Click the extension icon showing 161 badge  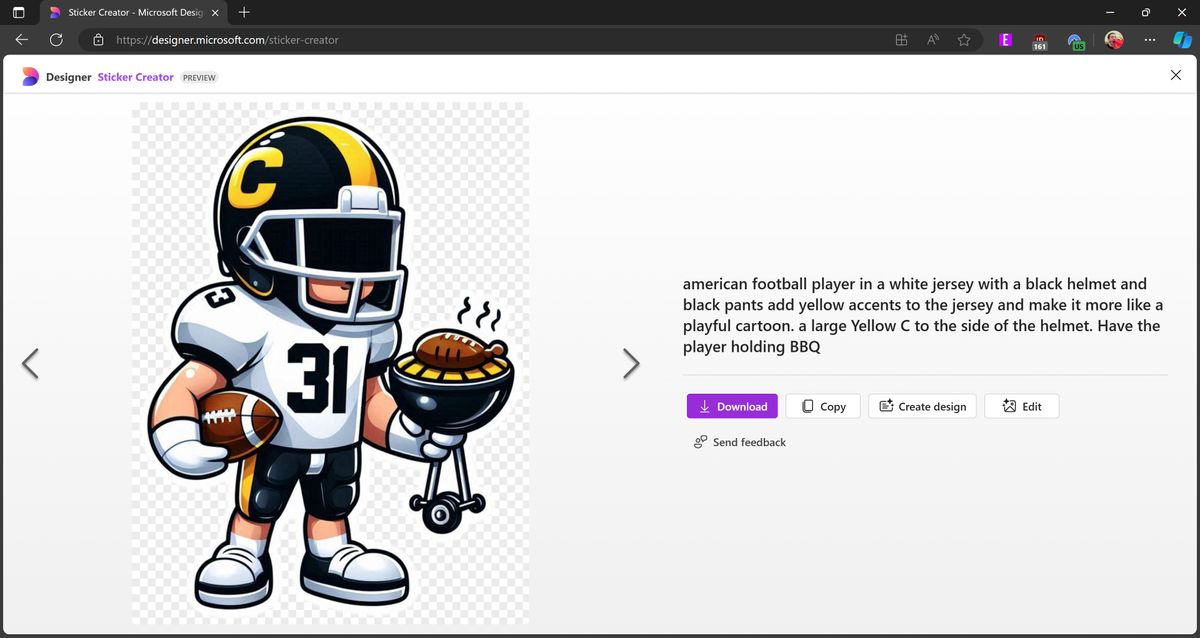[x=1040, y=40]
